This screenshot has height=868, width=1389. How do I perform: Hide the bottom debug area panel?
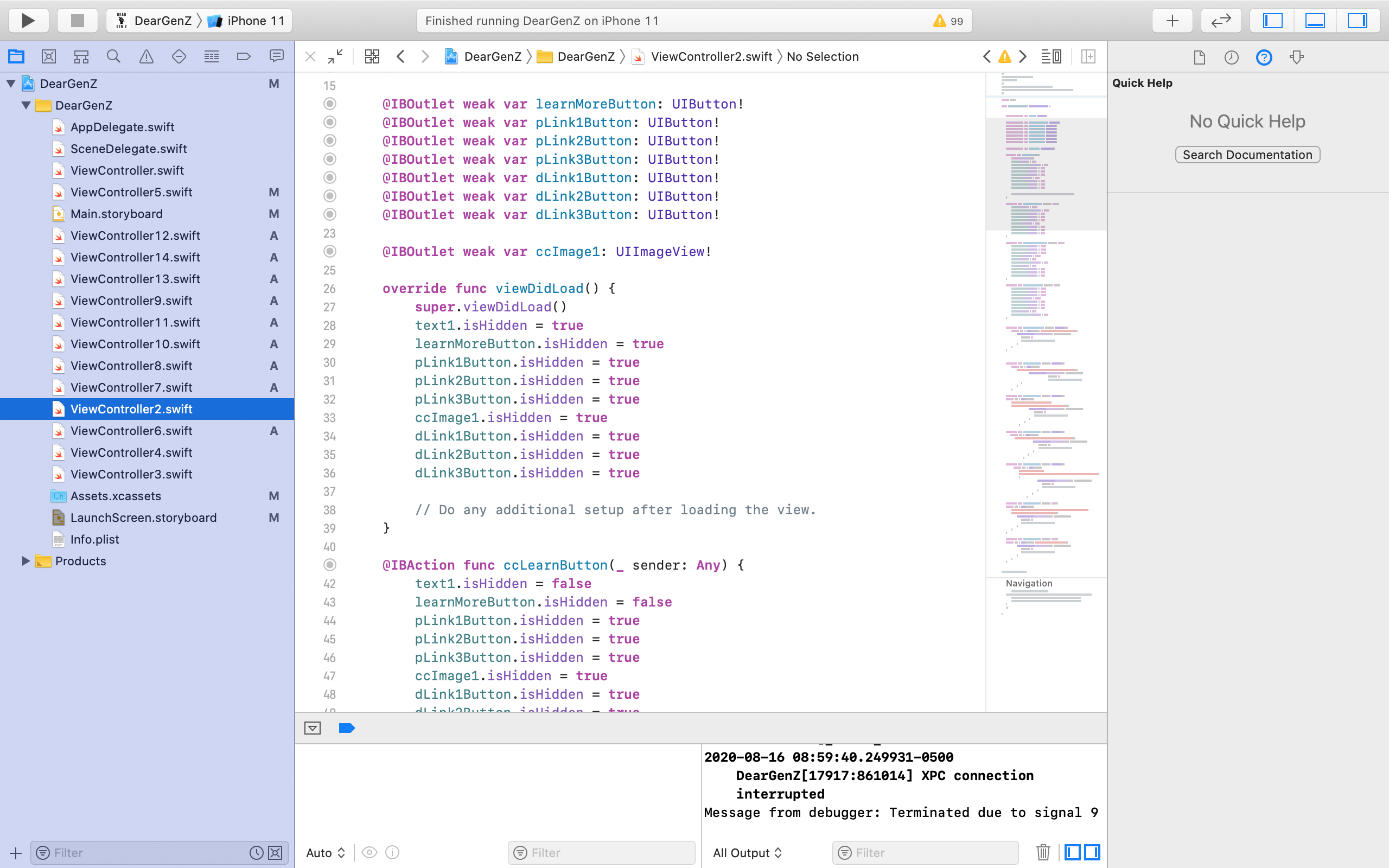point(1314,21)
